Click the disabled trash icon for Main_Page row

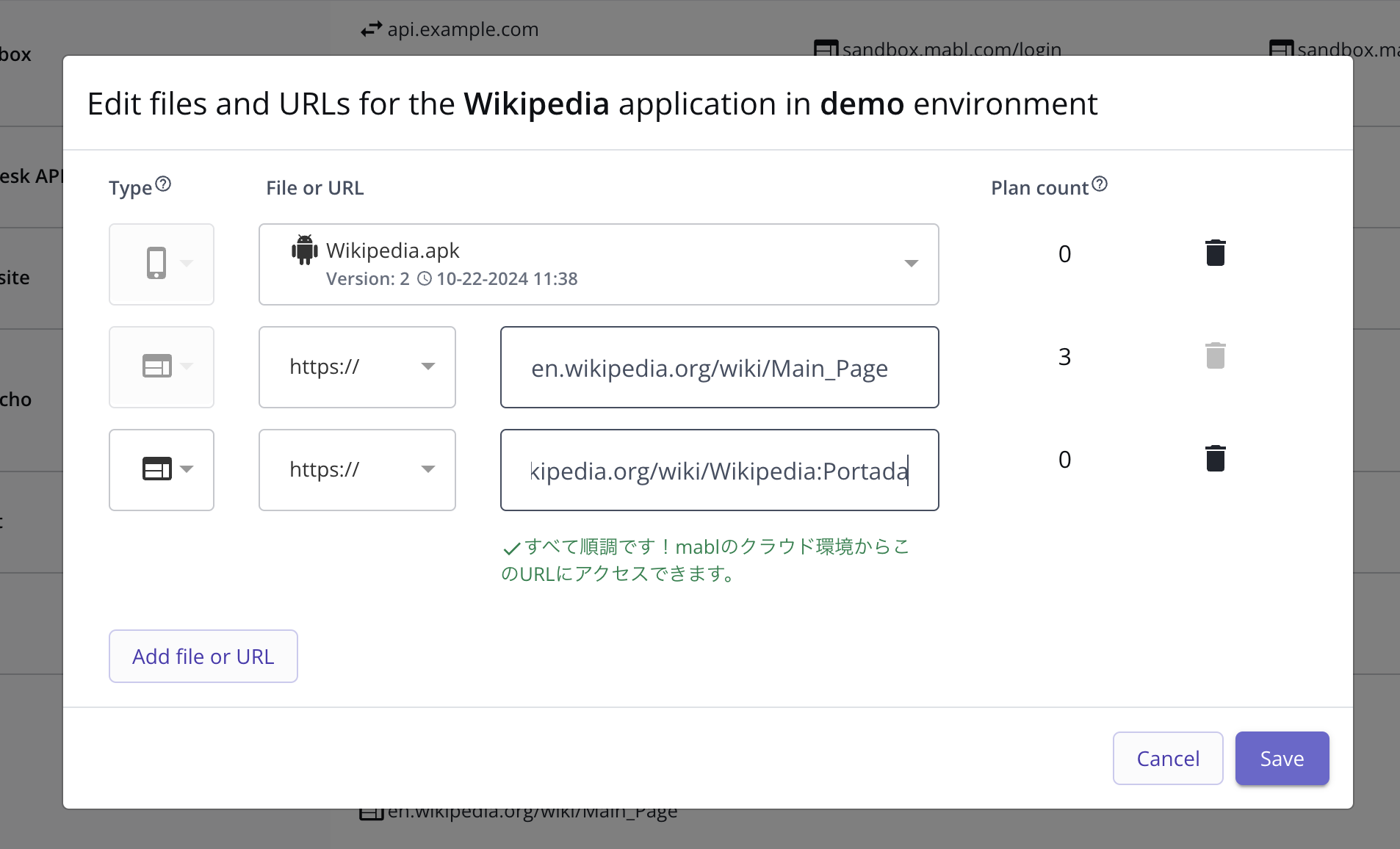point(1216,355)
